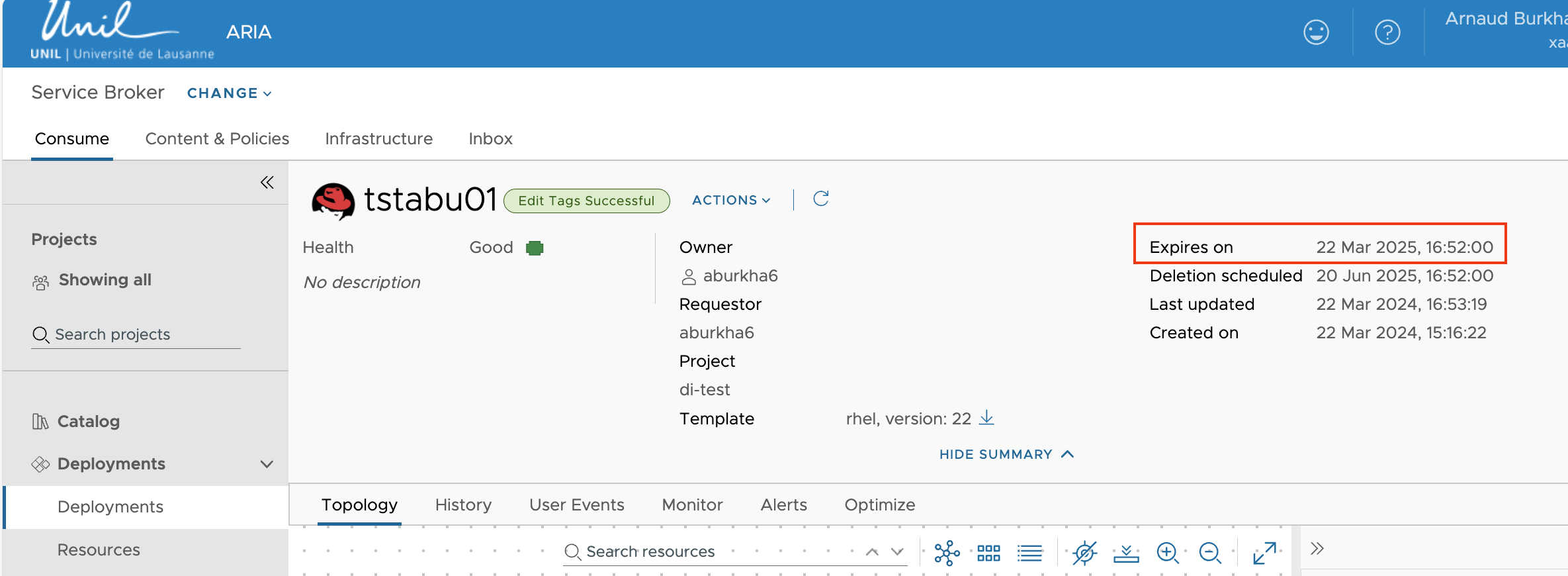Open the CHANGE service dropdown

(229, 93)
